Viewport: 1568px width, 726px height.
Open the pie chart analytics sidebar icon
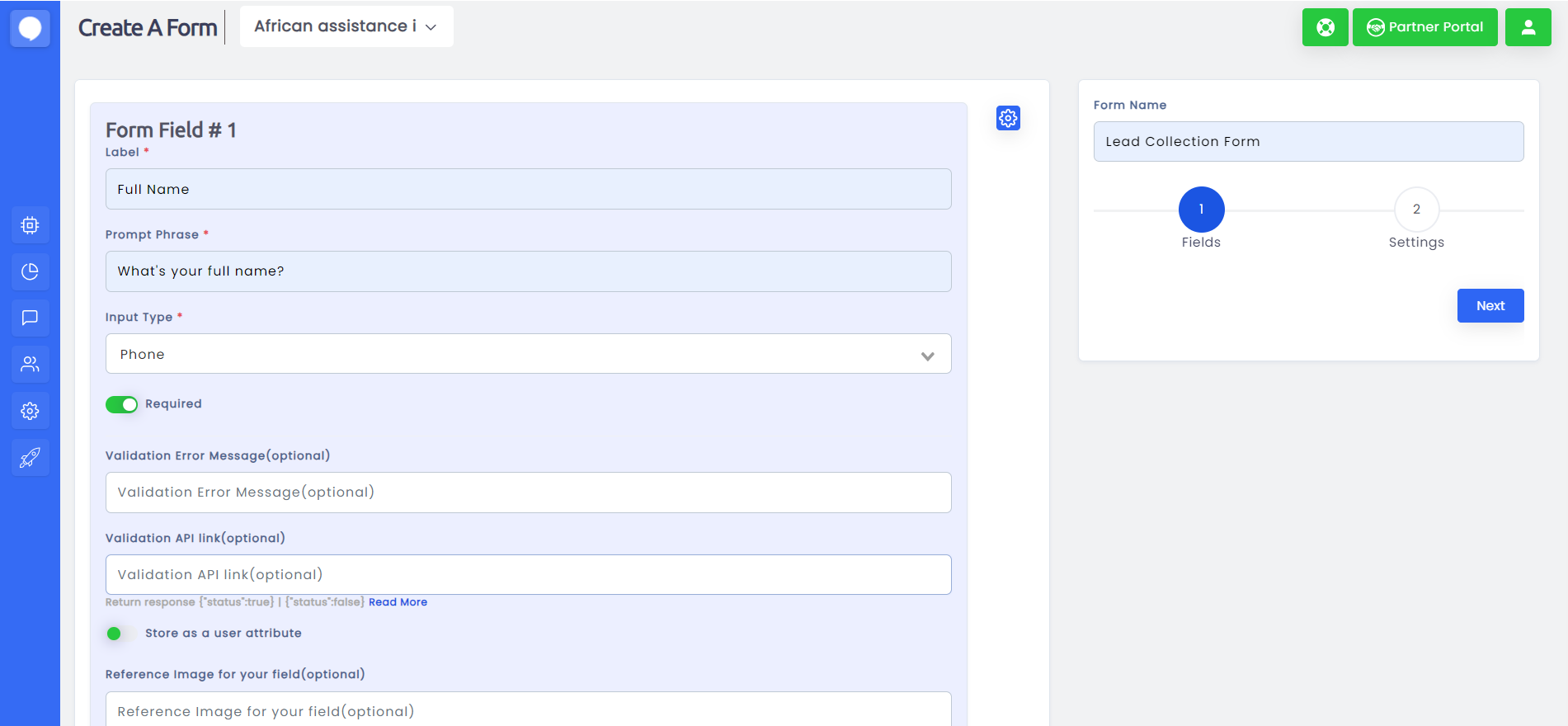point(30,271)
